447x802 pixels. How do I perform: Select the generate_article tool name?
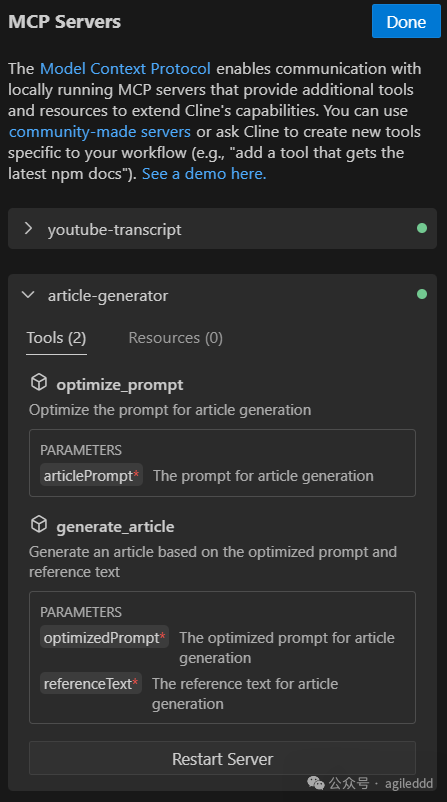pos(115,527)
